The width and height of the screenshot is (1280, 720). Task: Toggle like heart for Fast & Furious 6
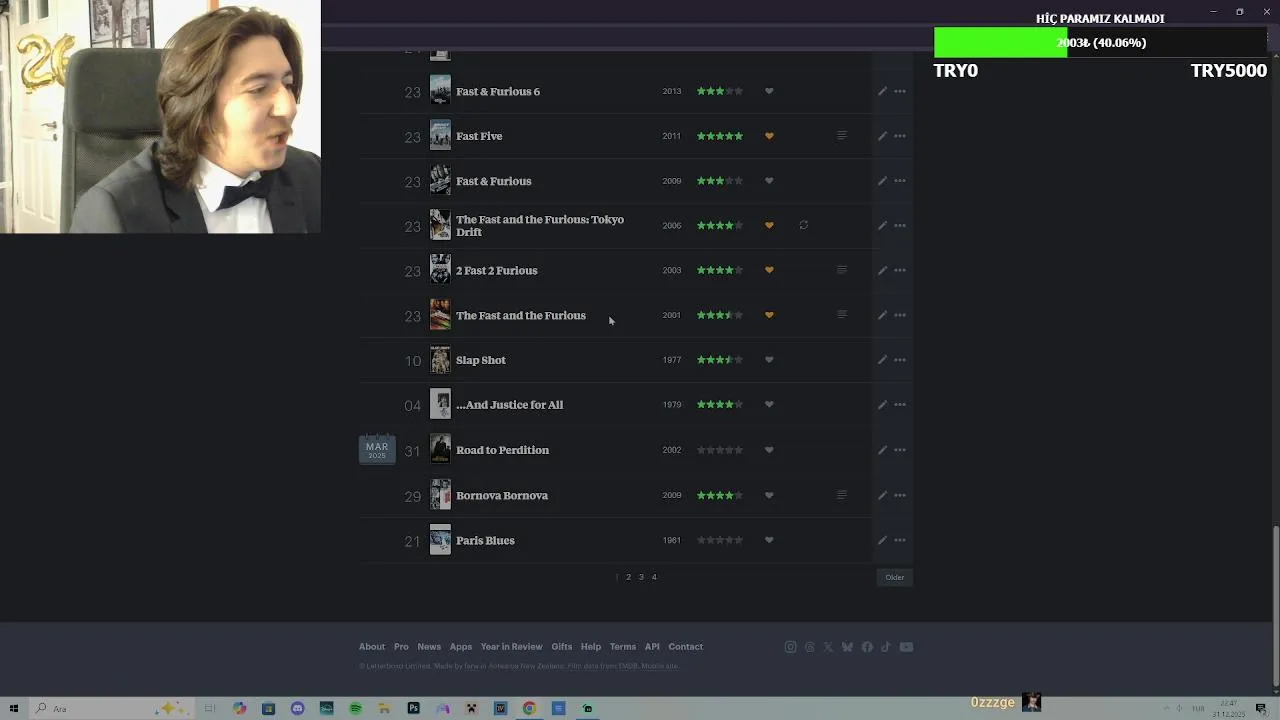[769, 91]
